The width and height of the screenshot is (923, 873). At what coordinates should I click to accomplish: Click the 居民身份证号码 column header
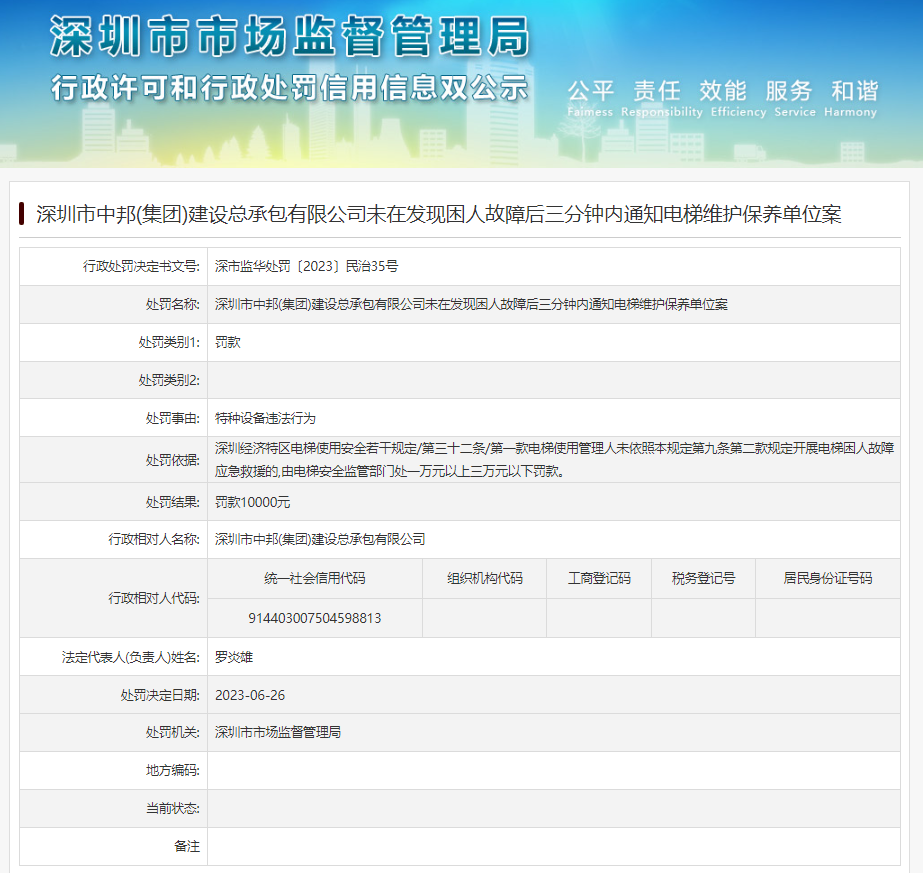click(x=828, y=579)
